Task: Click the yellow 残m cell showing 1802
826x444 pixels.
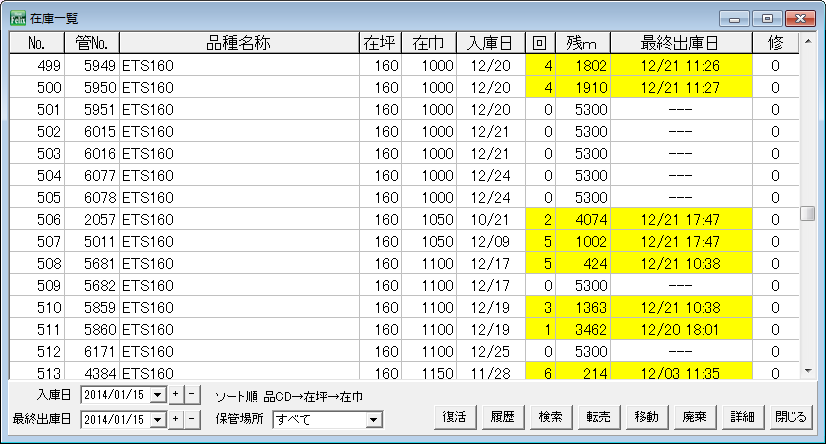Action: [580, 66]
